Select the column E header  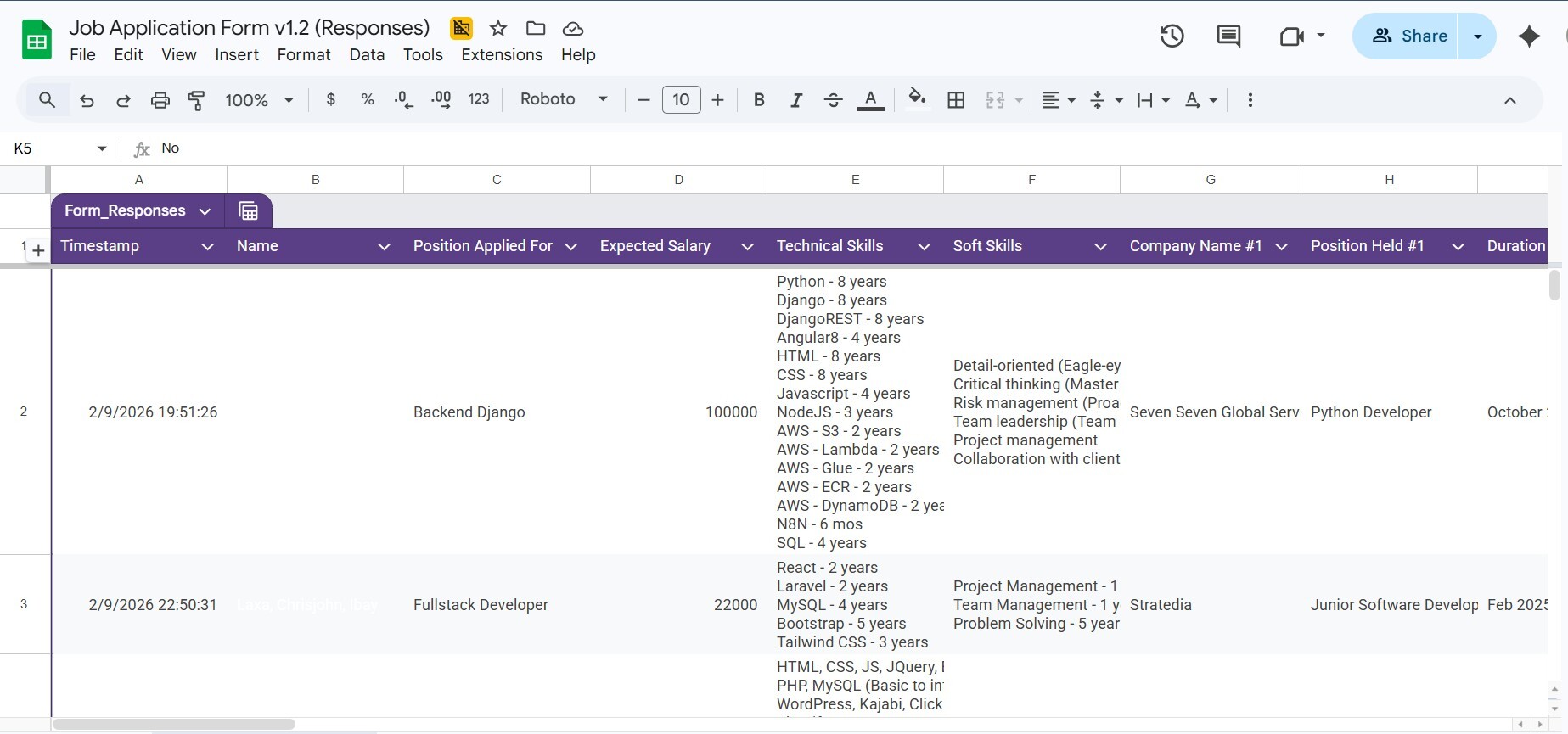coord(855,180)
